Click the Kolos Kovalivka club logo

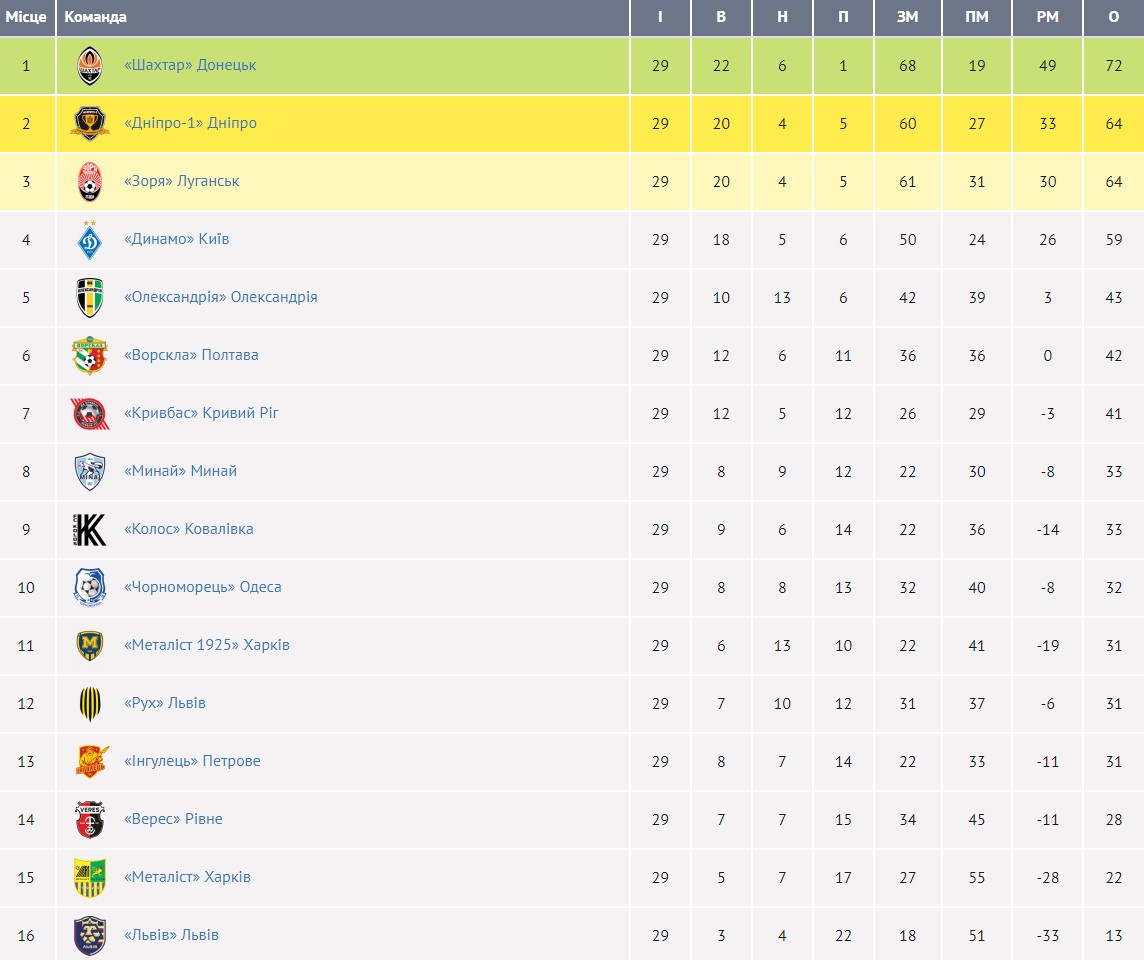coord(90,530)
